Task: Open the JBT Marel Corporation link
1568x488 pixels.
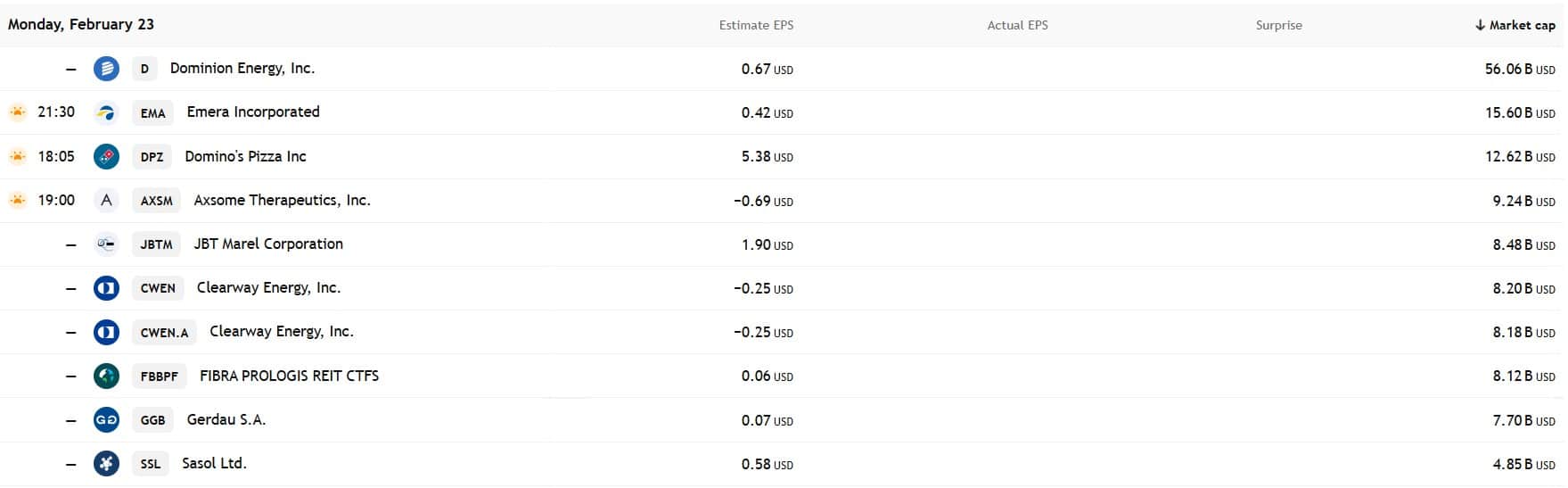Action: pos(268,244)
